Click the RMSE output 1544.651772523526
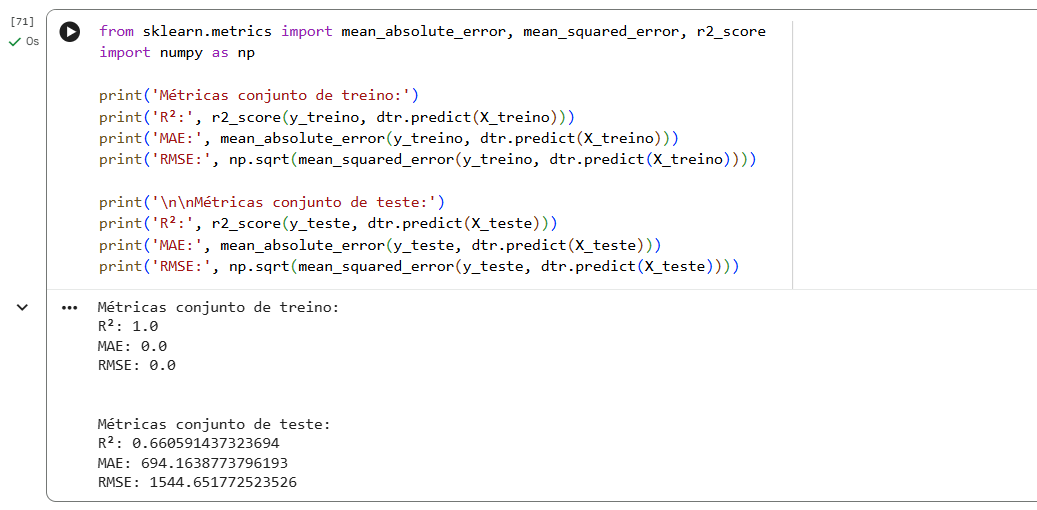Image resolution: width=1037 pixels, height=510 pixels. click(222, 483)
